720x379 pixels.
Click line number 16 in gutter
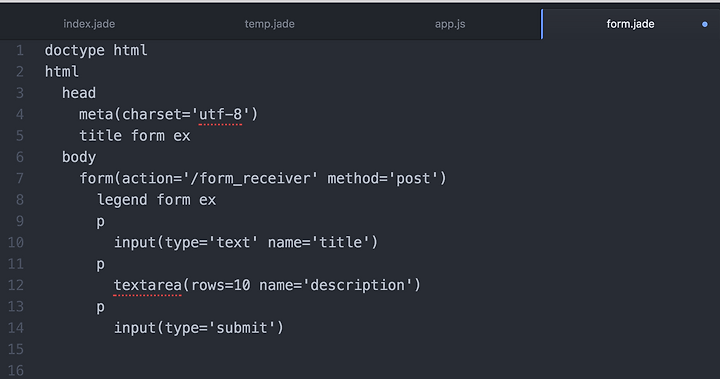(x=16, y=371)
